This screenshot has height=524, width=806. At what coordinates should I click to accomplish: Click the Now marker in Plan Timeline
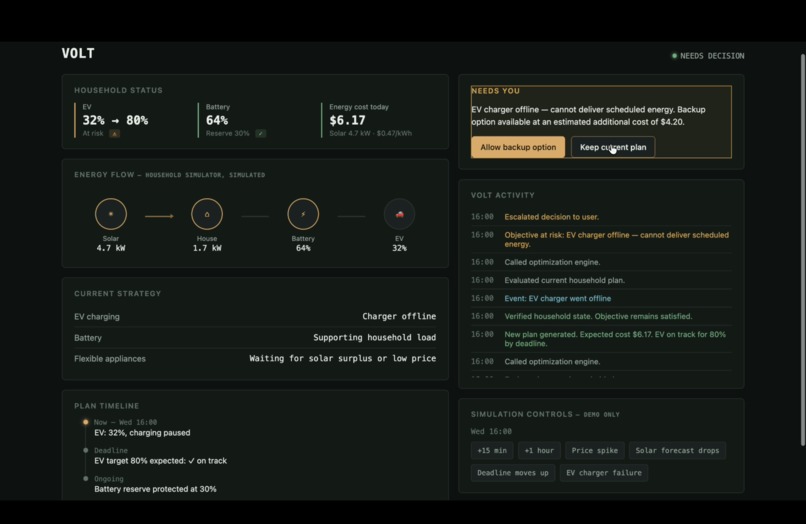(x=85, y=422)
